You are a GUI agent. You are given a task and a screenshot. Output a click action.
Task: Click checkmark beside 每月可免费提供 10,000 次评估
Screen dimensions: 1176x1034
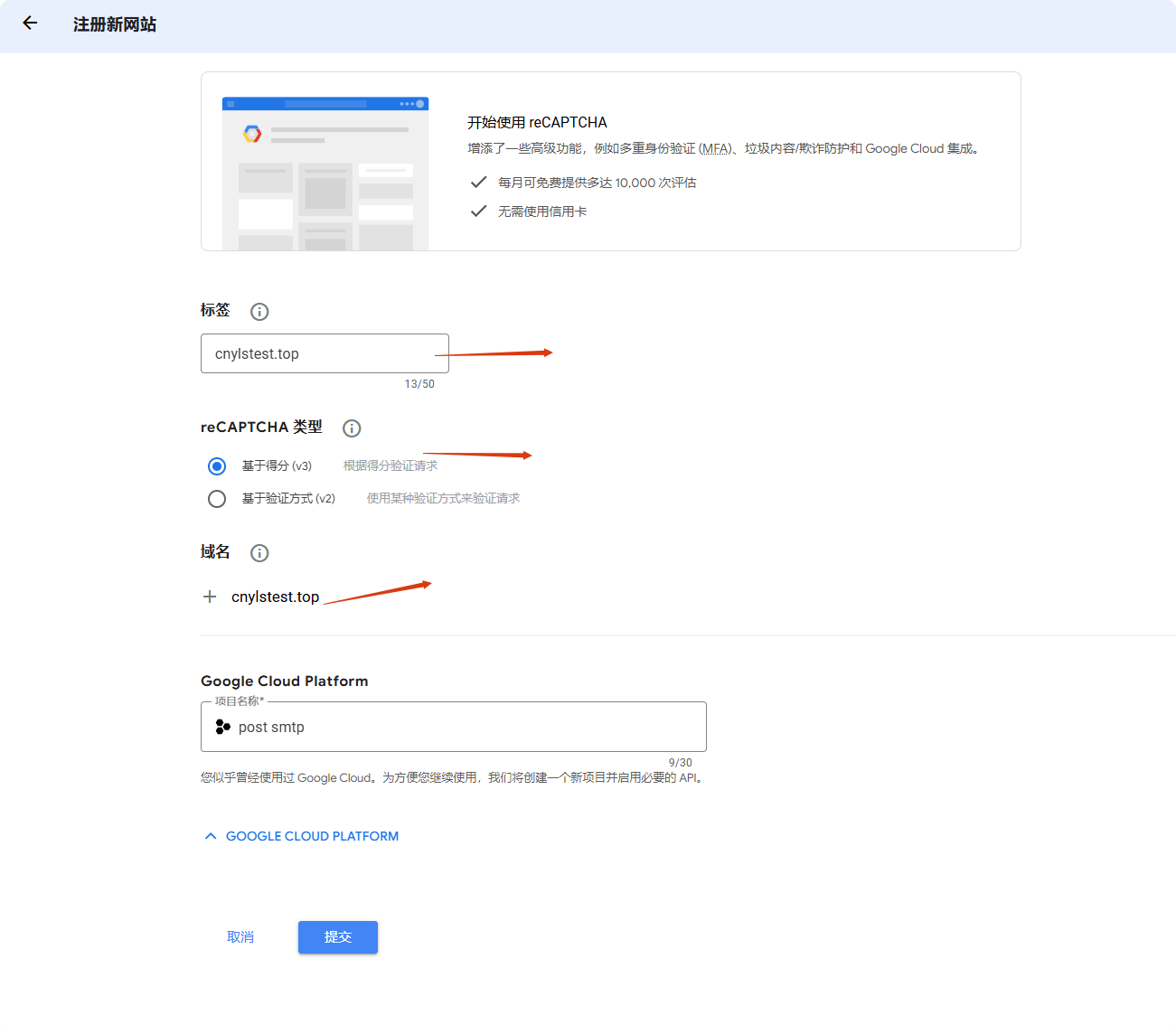(x=479, y=183)
